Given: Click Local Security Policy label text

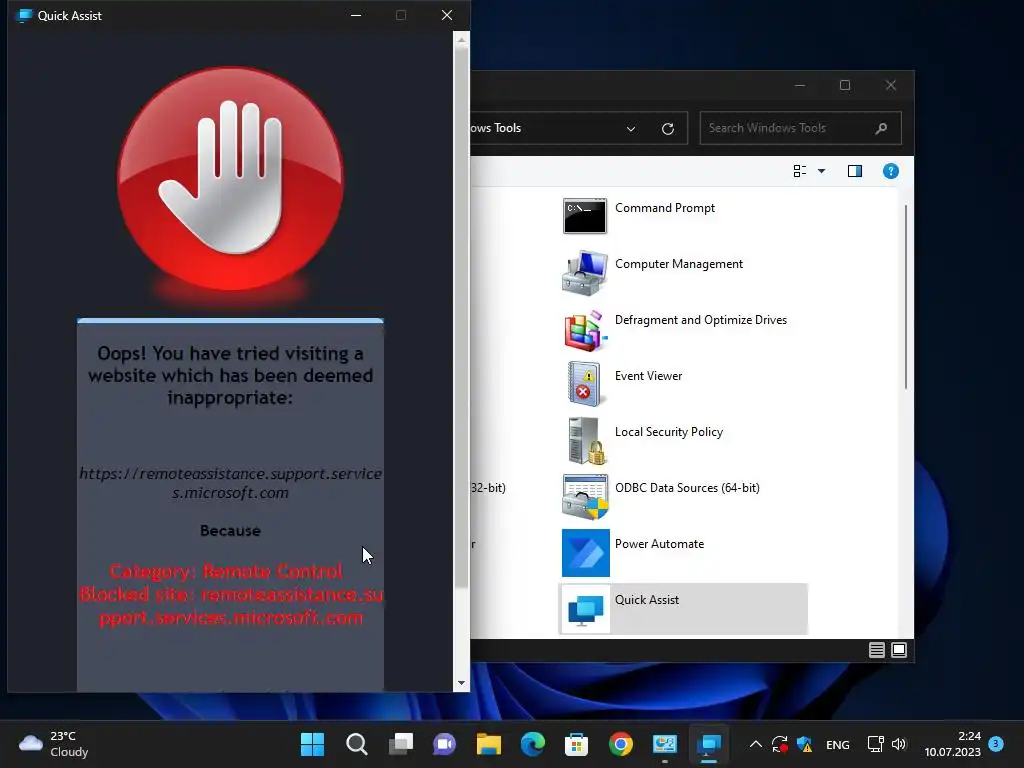Looking at the screenshot, I should coord(669,432).
